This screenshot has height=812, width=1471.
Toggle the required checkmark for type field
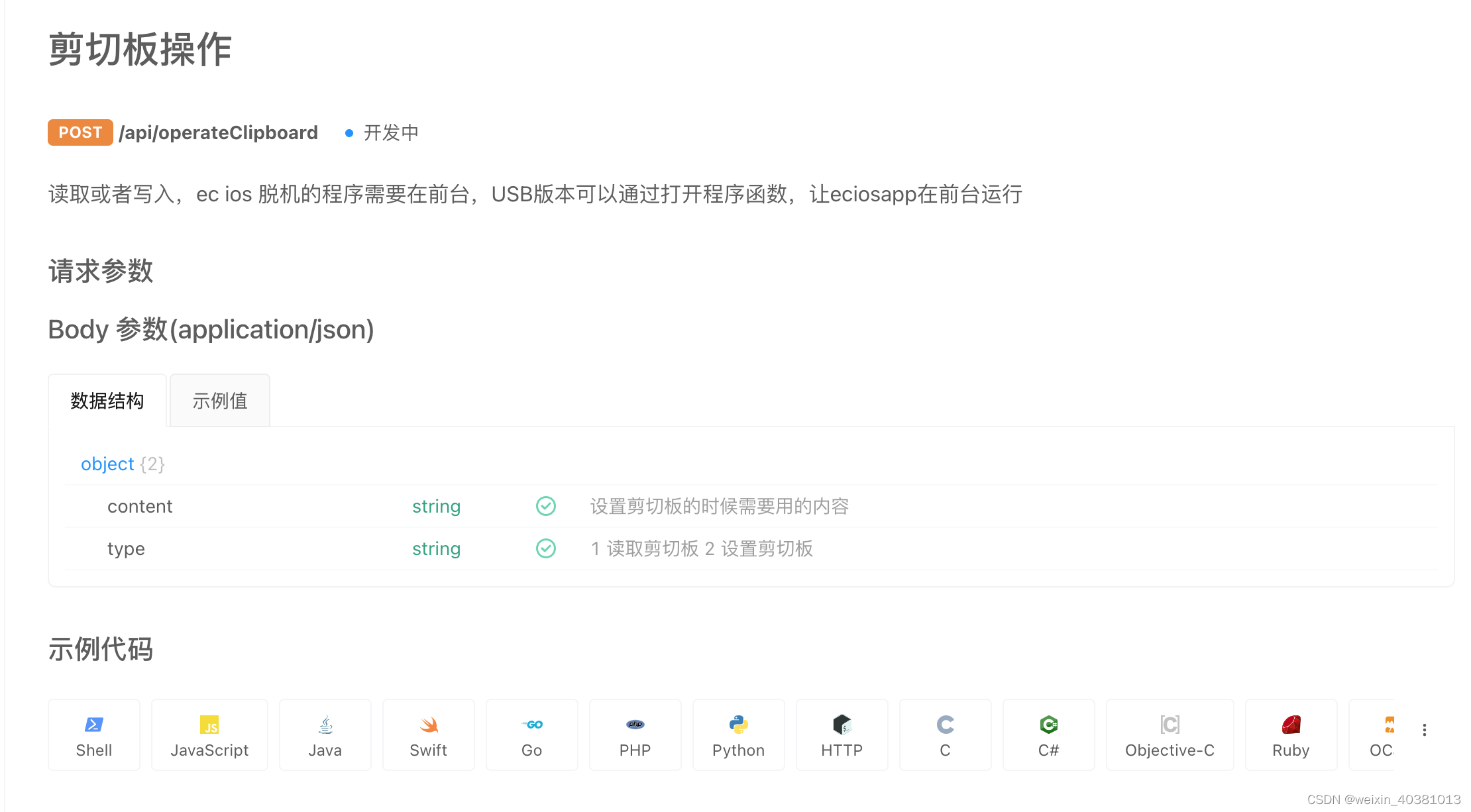coord(545,548)
